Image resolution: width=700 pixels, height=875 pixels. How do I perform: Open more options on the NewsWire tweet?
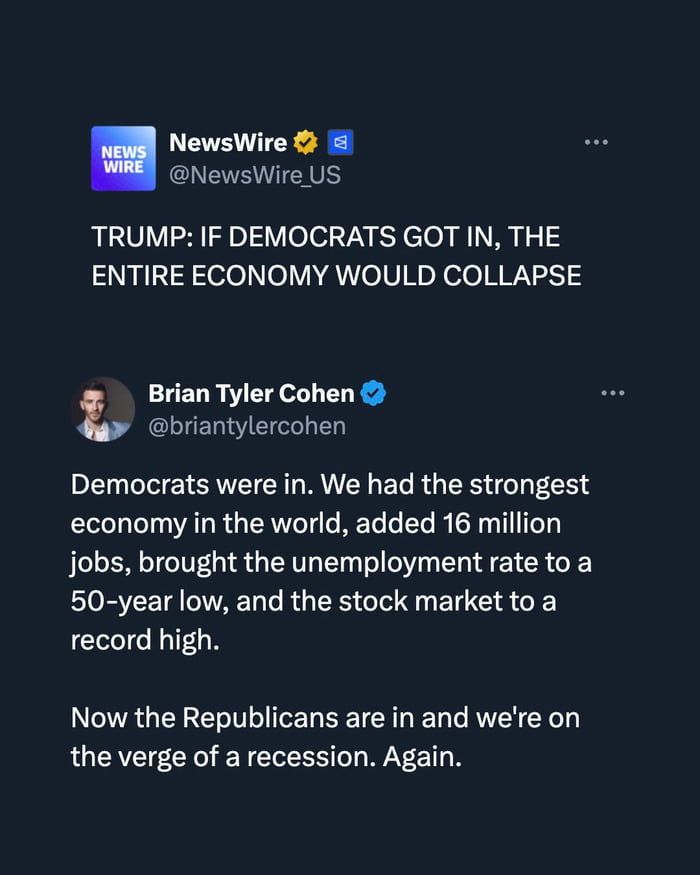click(596, 143)
